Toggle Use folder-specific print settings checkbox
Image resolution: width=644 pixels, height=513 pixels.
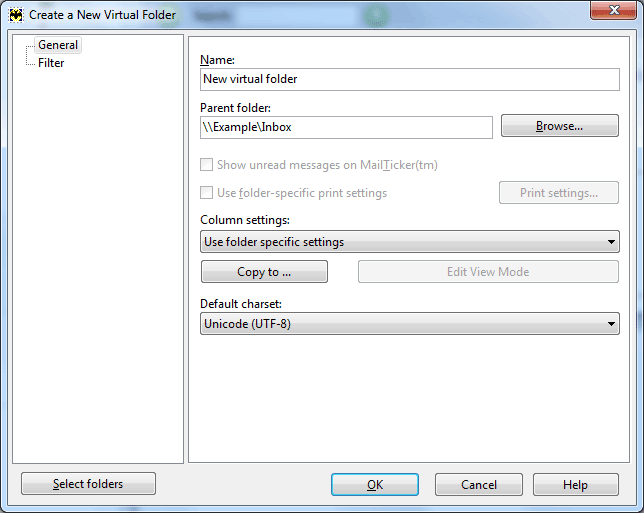pos(206,193)
